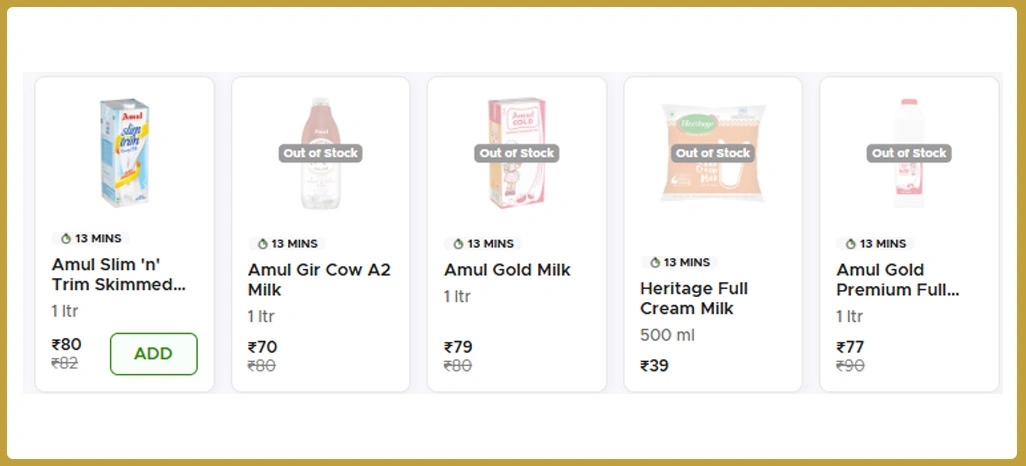Click ADD button for Amul Slim 'n' Trim

[x=153, y=354]
